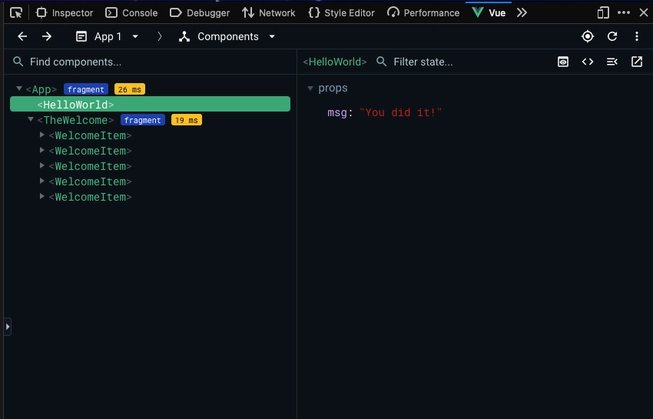The width and height of the screenshot is (653, 419).
Task: Switch to the Network tab
Action: 269,13
